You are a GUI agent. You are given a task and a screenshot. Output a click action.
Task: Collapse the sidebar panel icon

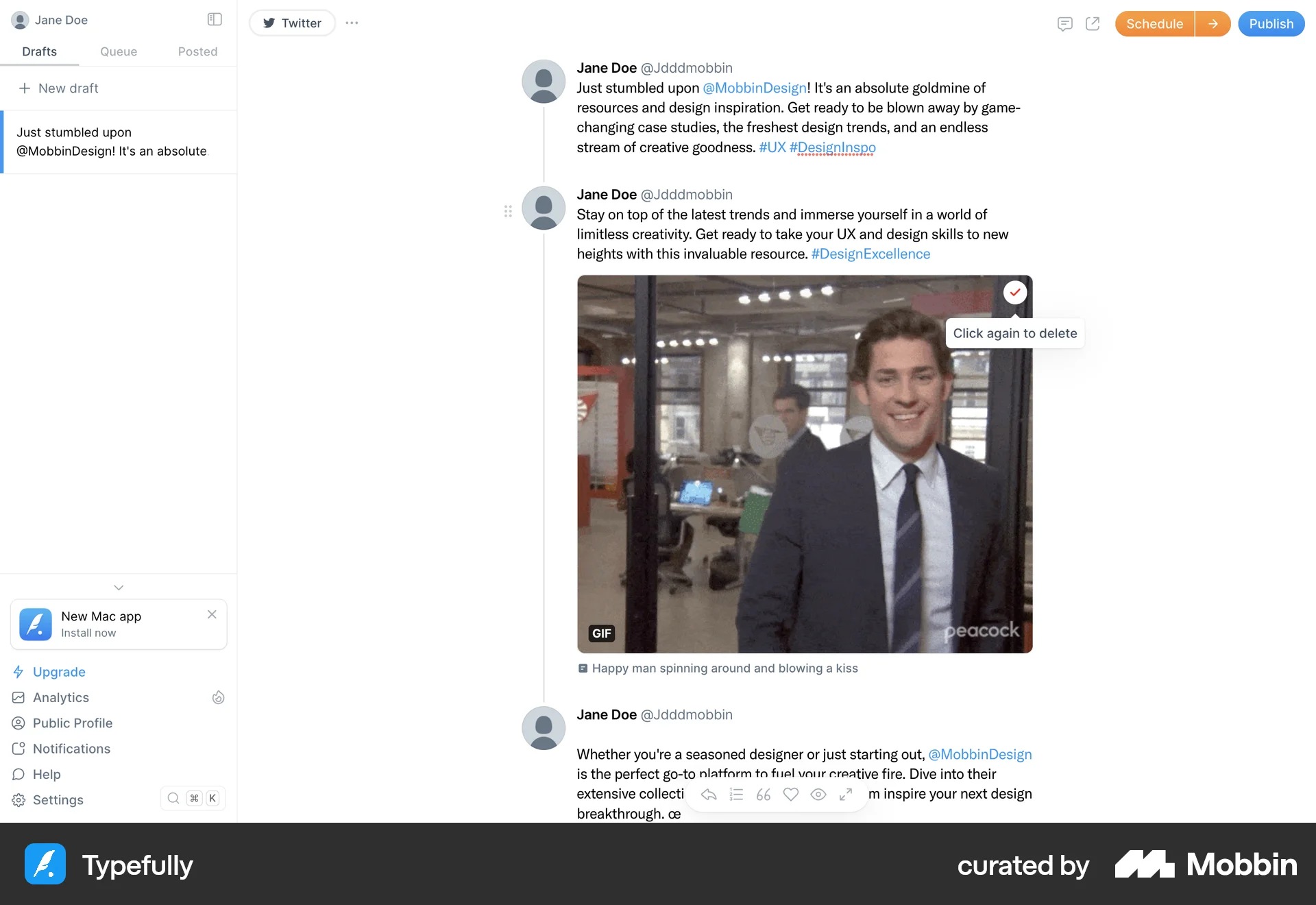[215, 19]
